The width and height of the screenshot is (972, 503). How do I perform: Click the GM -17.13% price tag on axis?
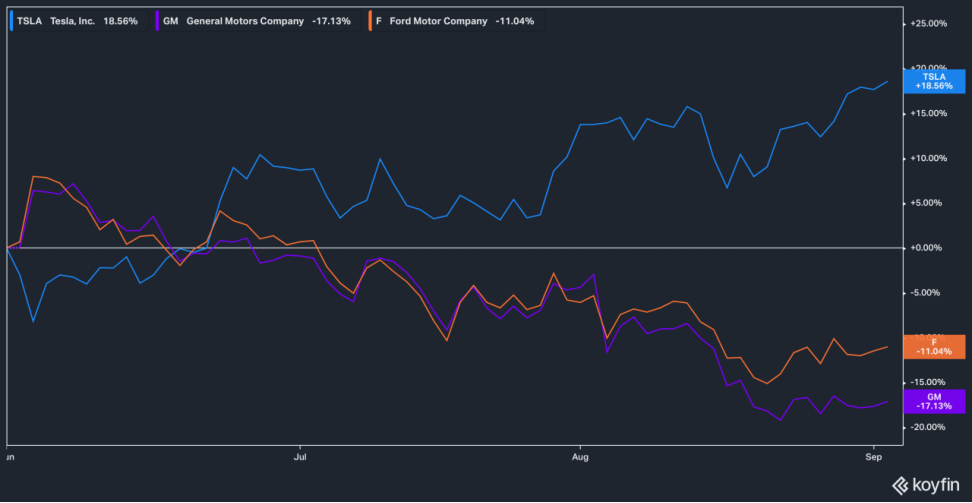[x=934, y=401]
